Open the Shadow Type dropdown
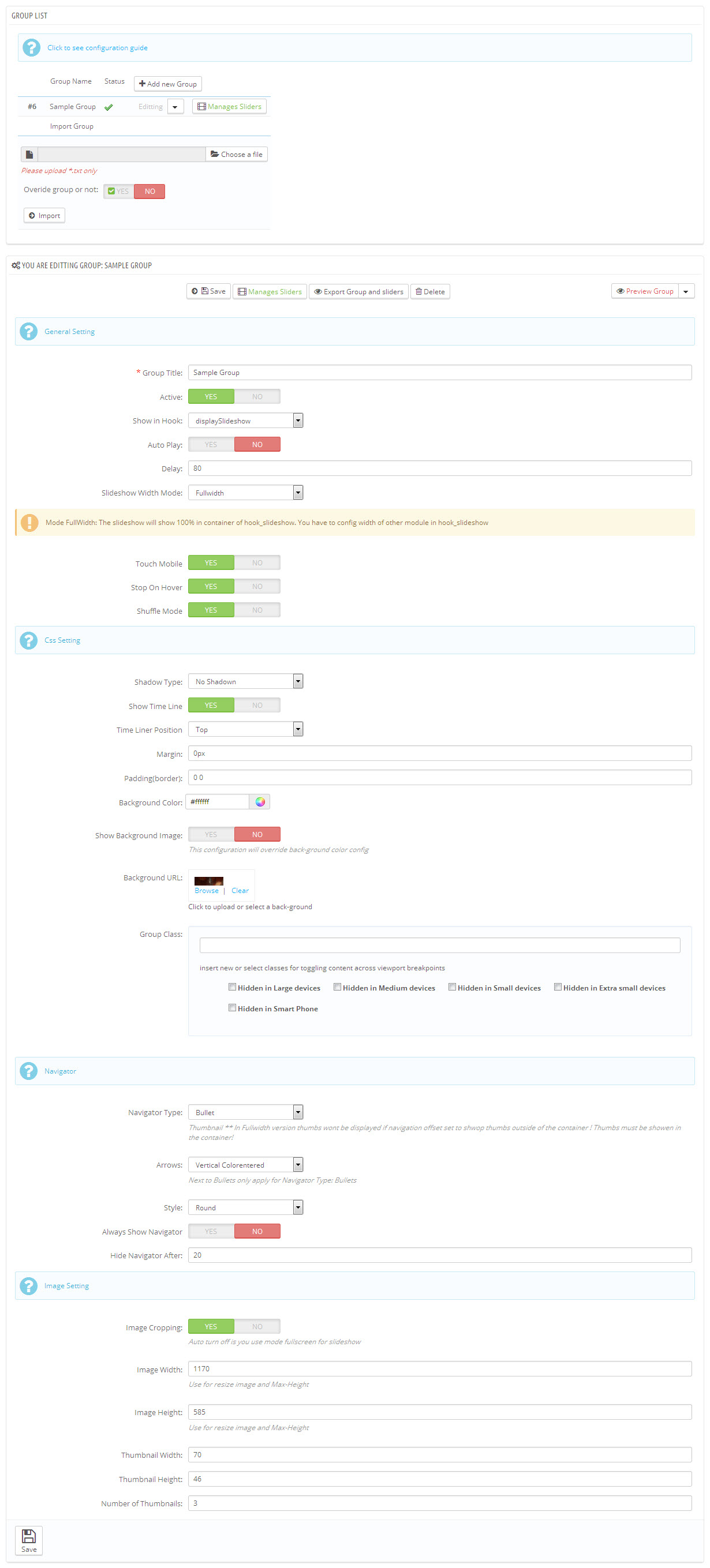 (x=245, y=681)
